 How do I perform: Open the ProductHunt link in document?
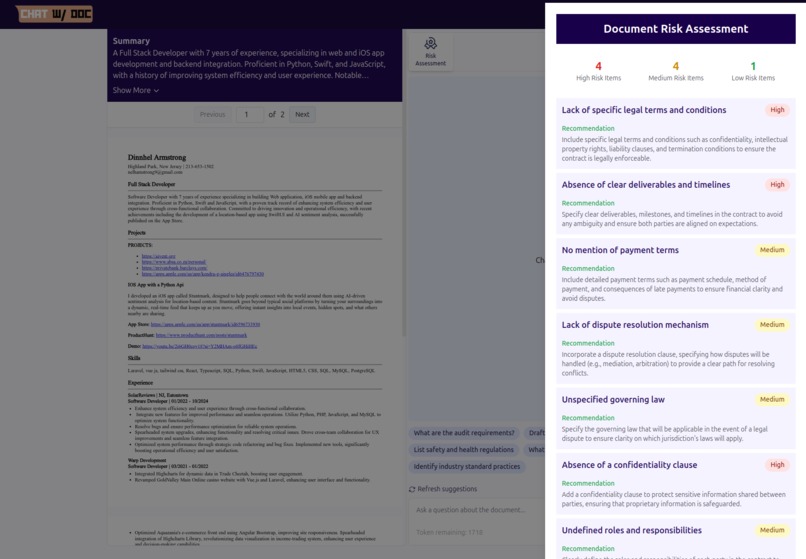pyautogui.click(x=201, y=335)
